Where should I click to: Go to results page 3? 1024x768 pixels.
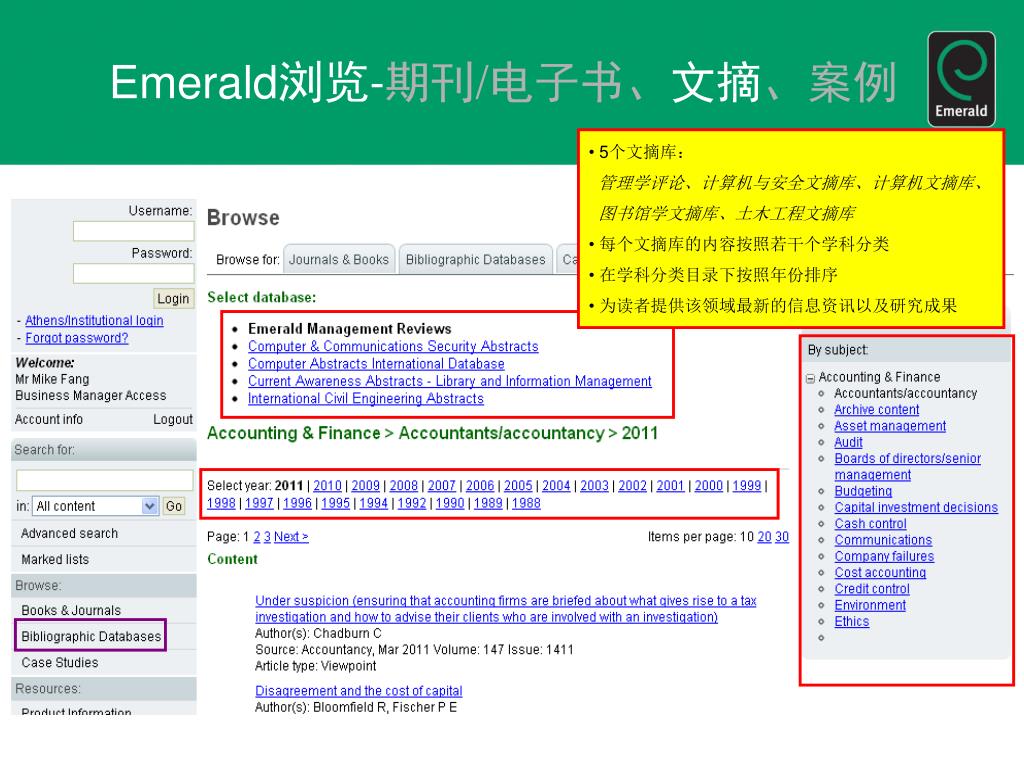tap(267, 537)
